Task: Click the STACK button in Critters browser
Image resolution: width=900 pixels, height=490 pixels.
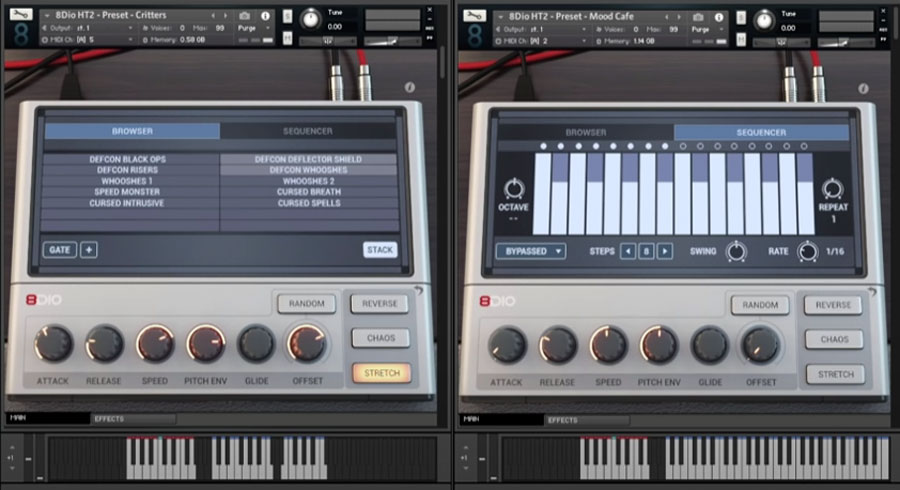Action: pyautogui.click(x=380, y=250)
